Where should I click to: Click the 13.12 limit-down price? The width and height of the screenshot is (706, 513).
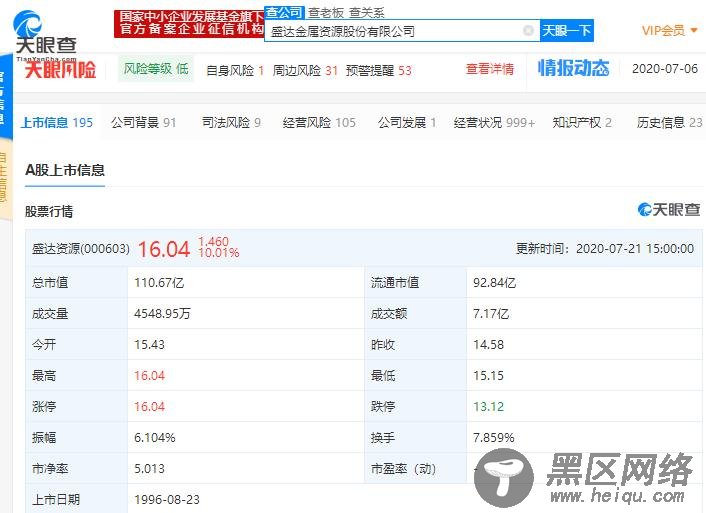(489, 407)
